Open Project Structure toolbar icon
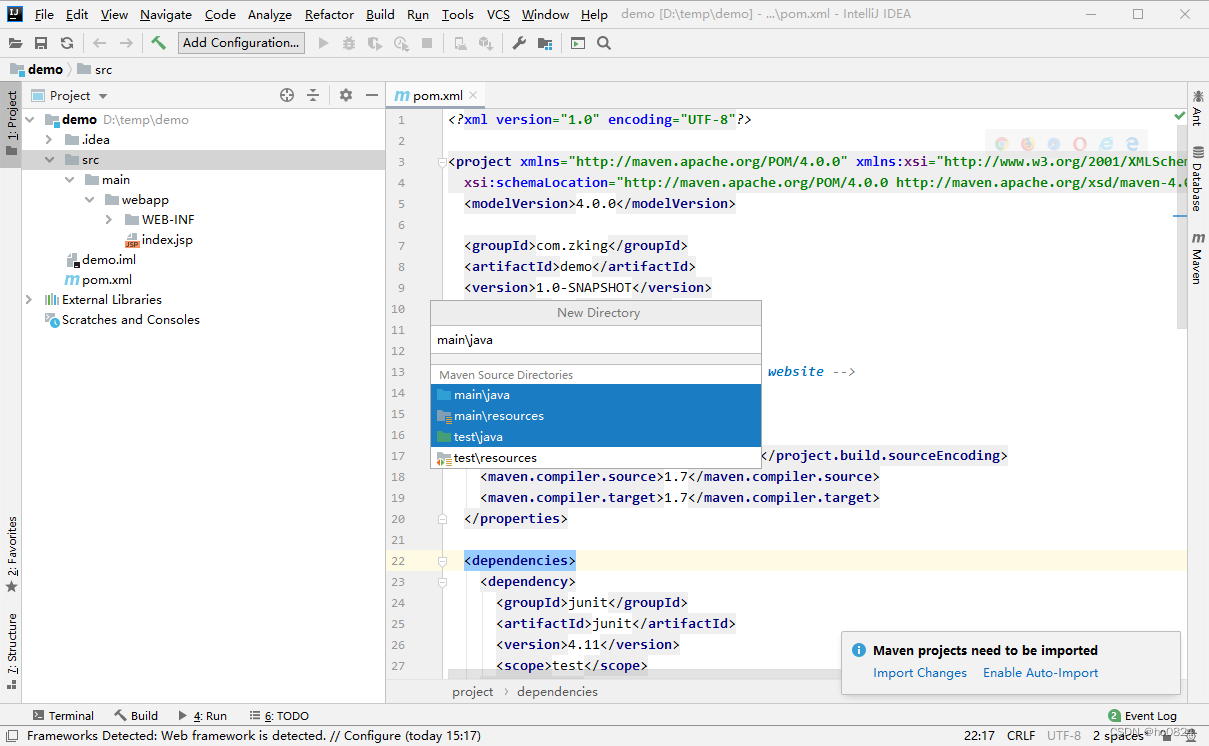Screen dimensions: 1209x746 point(545,43)
